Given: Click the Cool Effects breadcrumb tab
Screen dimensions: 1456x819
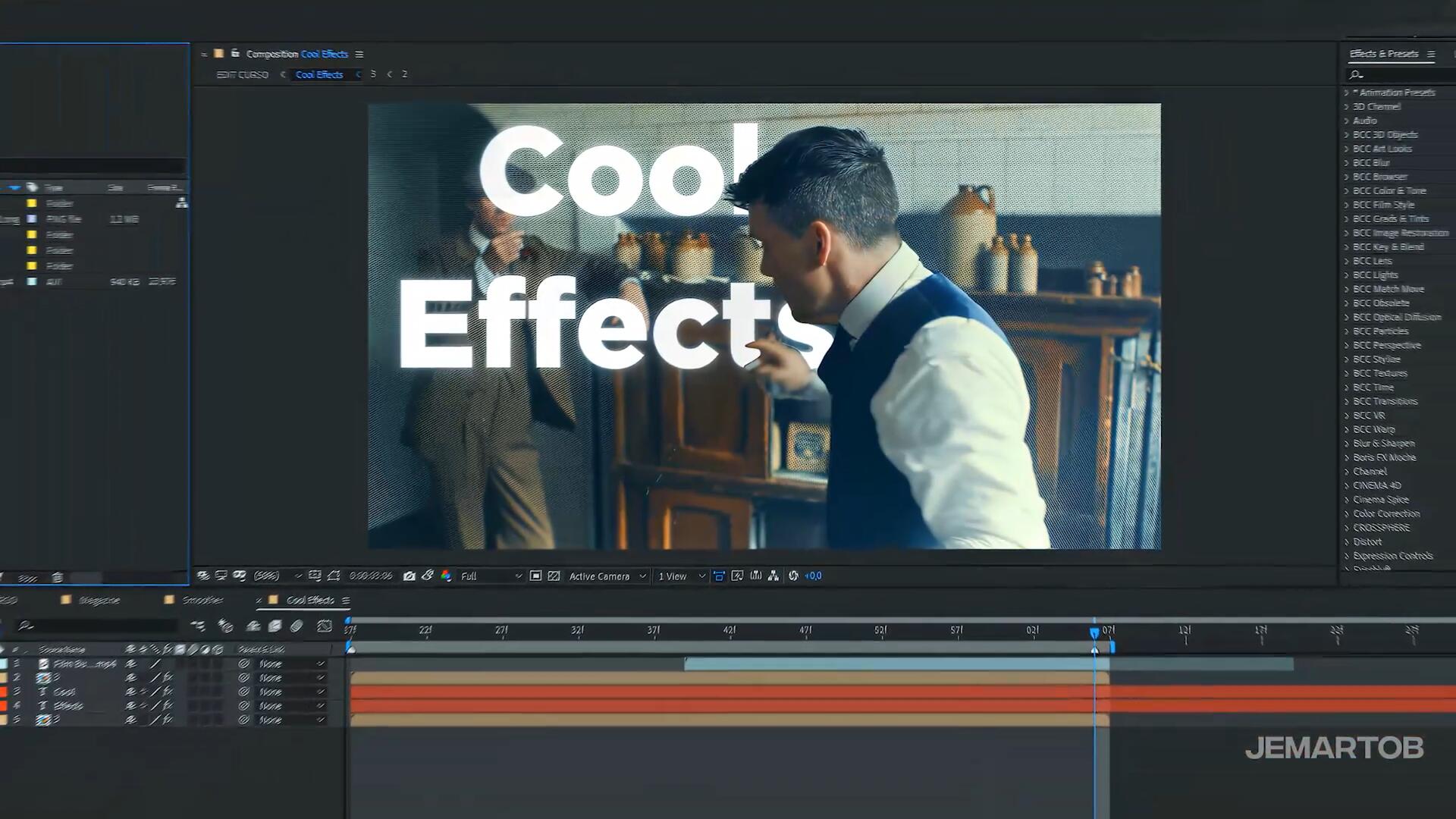Looking at the screenshot, I should pyautogui.click(x=319, y=74).
